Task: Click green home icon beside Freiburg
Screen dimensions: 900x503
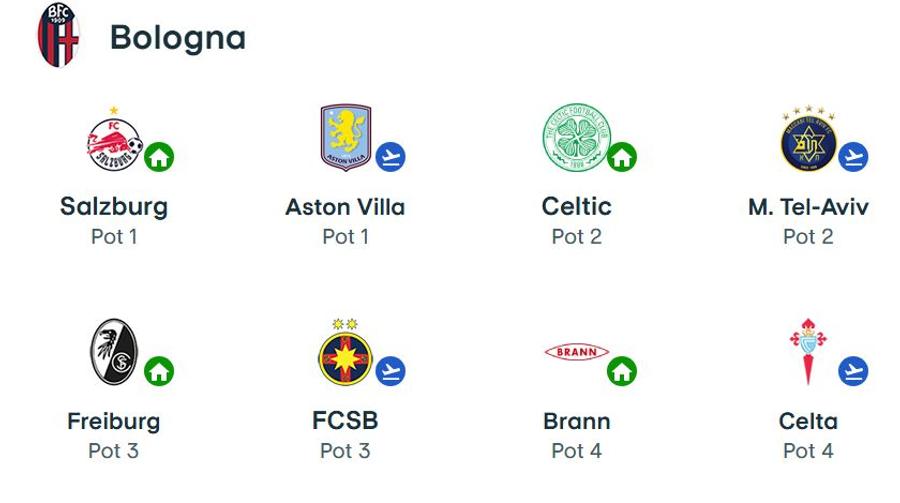Action: tap(159, 371)
